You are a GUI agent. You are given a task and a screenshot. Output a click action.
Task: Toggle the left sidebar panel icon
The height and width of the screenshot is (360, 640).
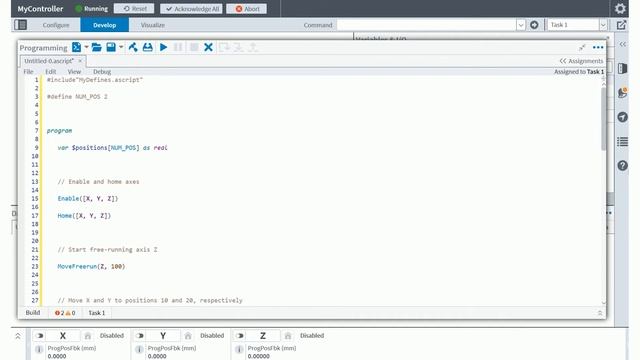(x=21, y=25)
